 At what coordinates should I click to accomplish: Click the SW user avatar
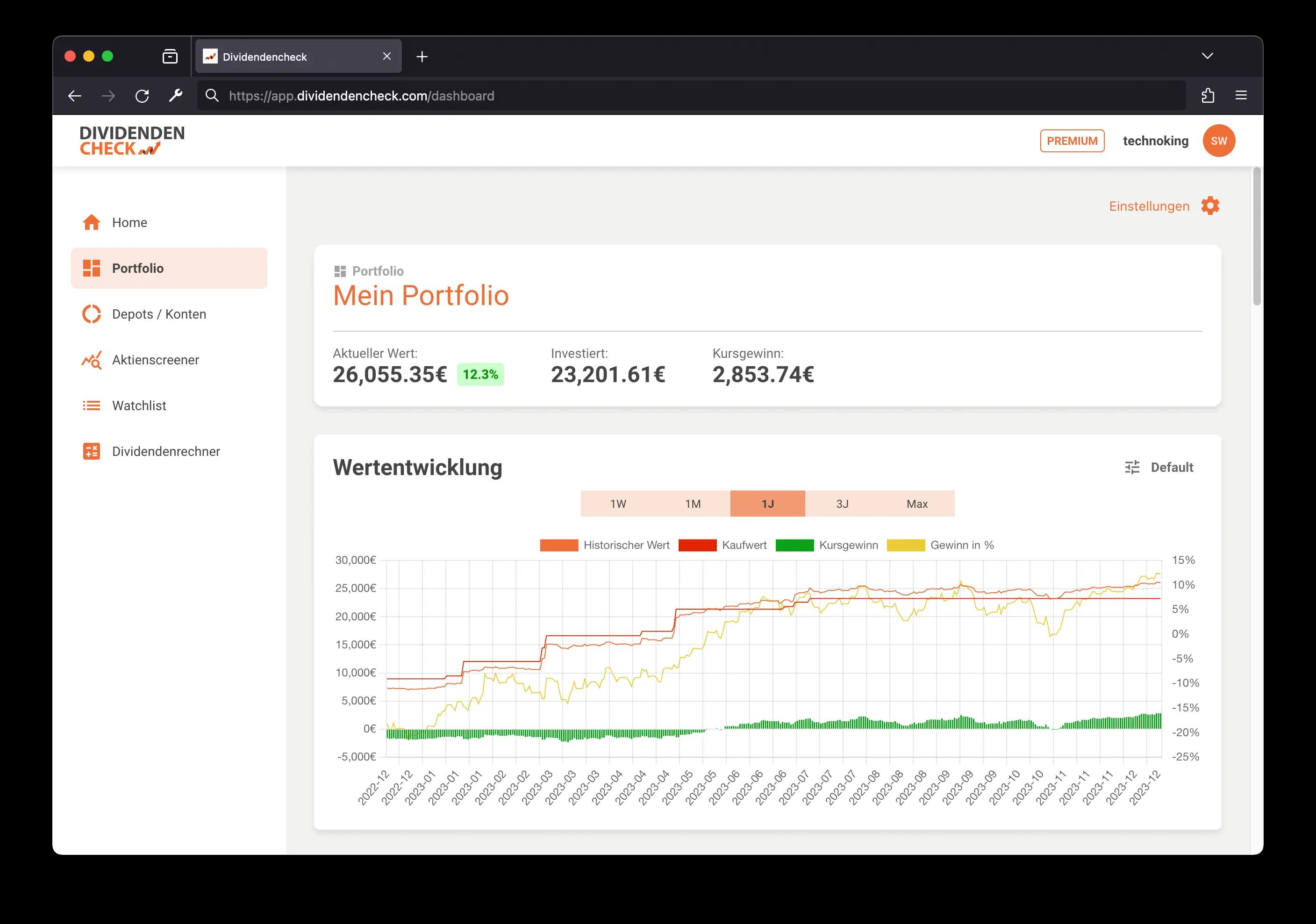tap(1219, 141)
